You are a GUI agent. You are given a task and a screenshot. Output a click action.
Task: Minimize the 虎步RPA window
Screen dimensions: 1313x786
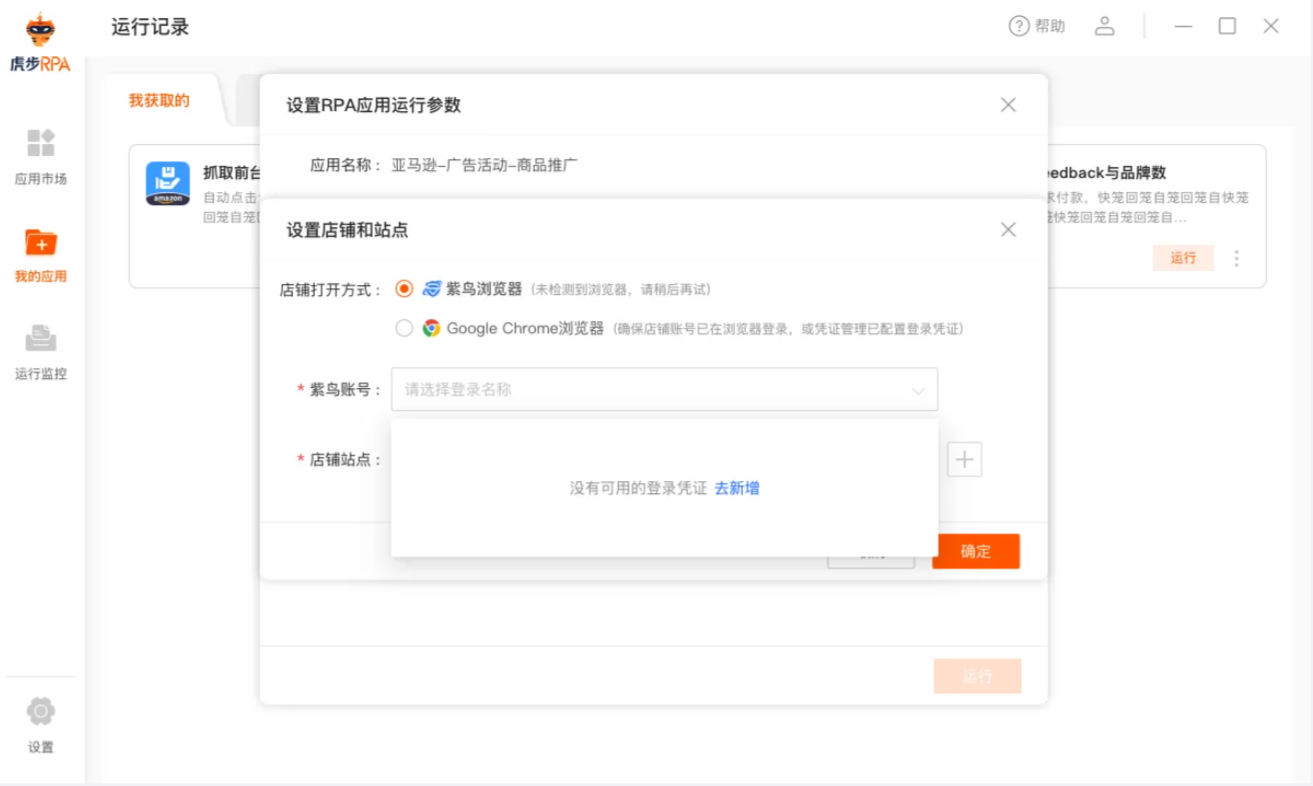1184,27
